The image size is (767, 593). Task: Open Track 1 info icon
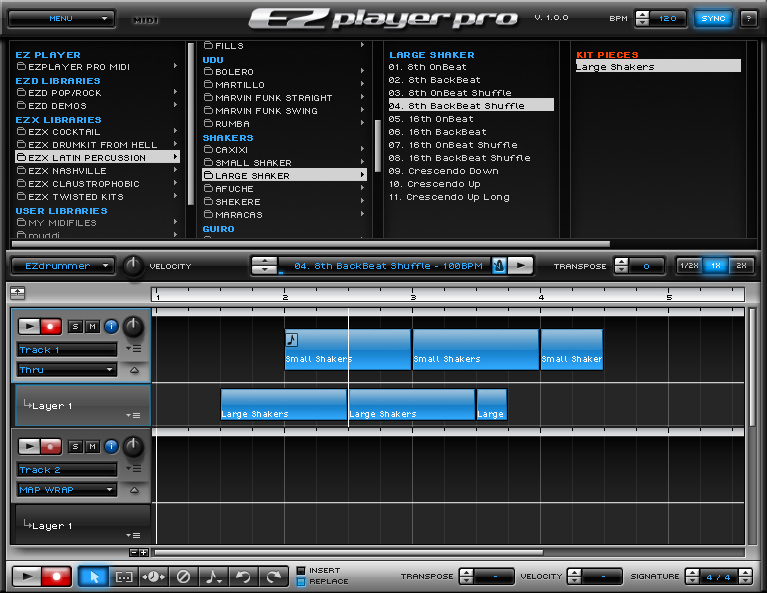(112, 326)
